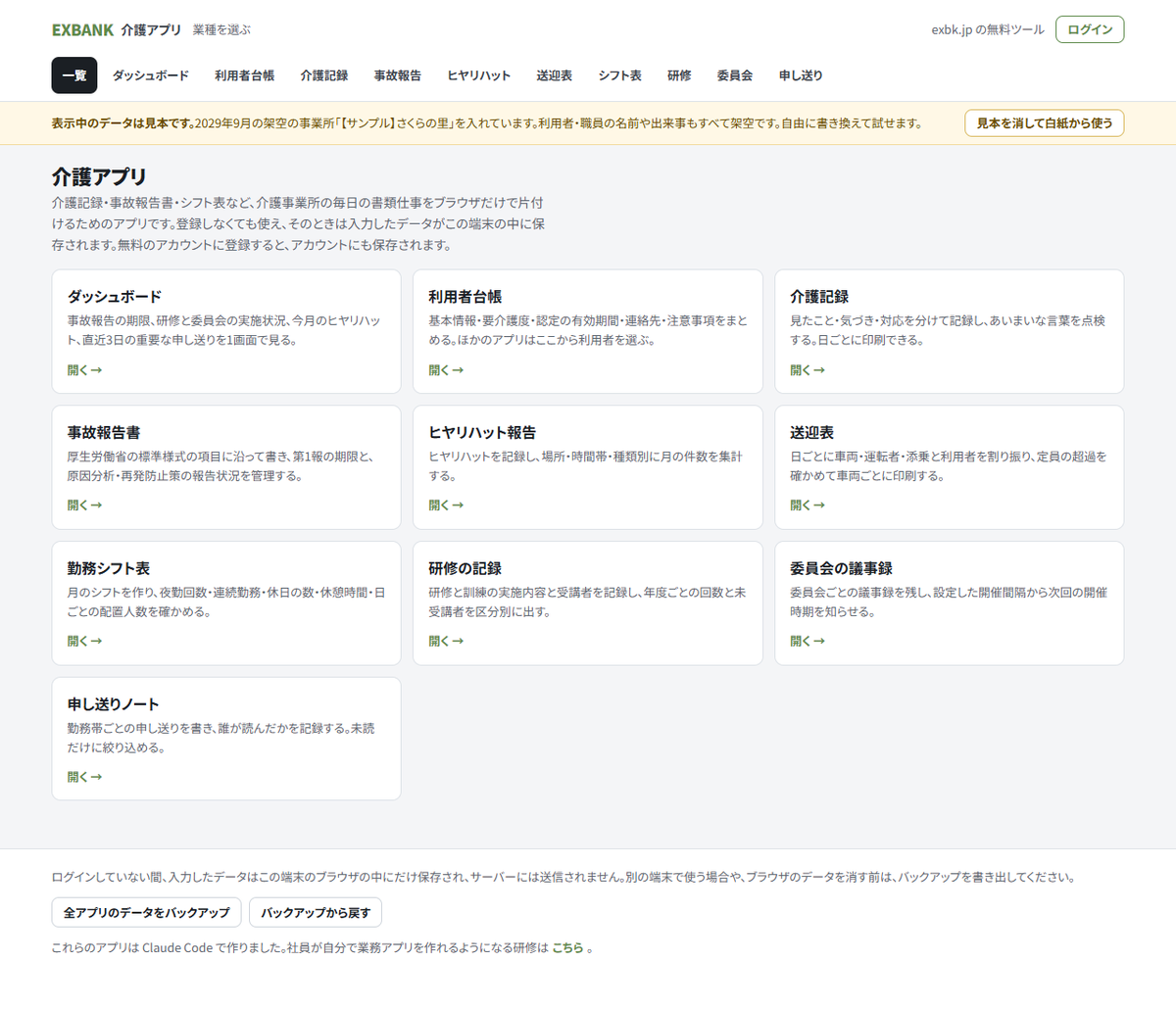Click 全アプリのデータをバックアップ button
This screenshot has width=1176, height=1010.
[147, 912]
